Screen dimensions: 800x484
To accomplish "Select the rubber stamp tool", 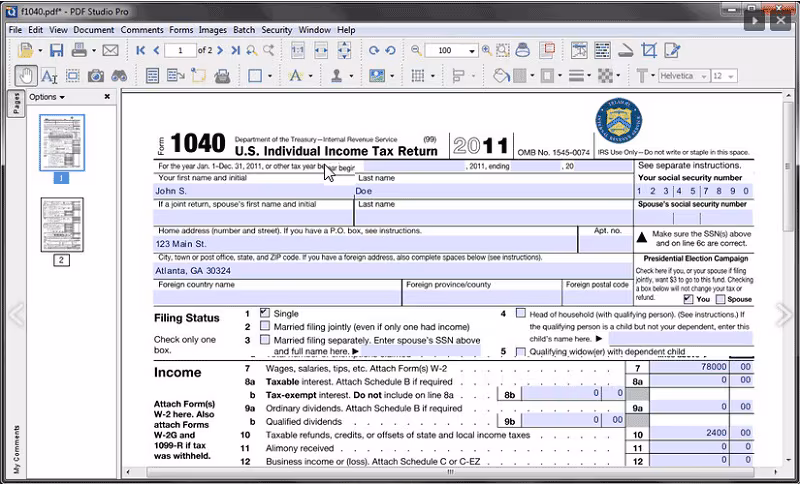I will pyautogui.click(x=336, y=77).
